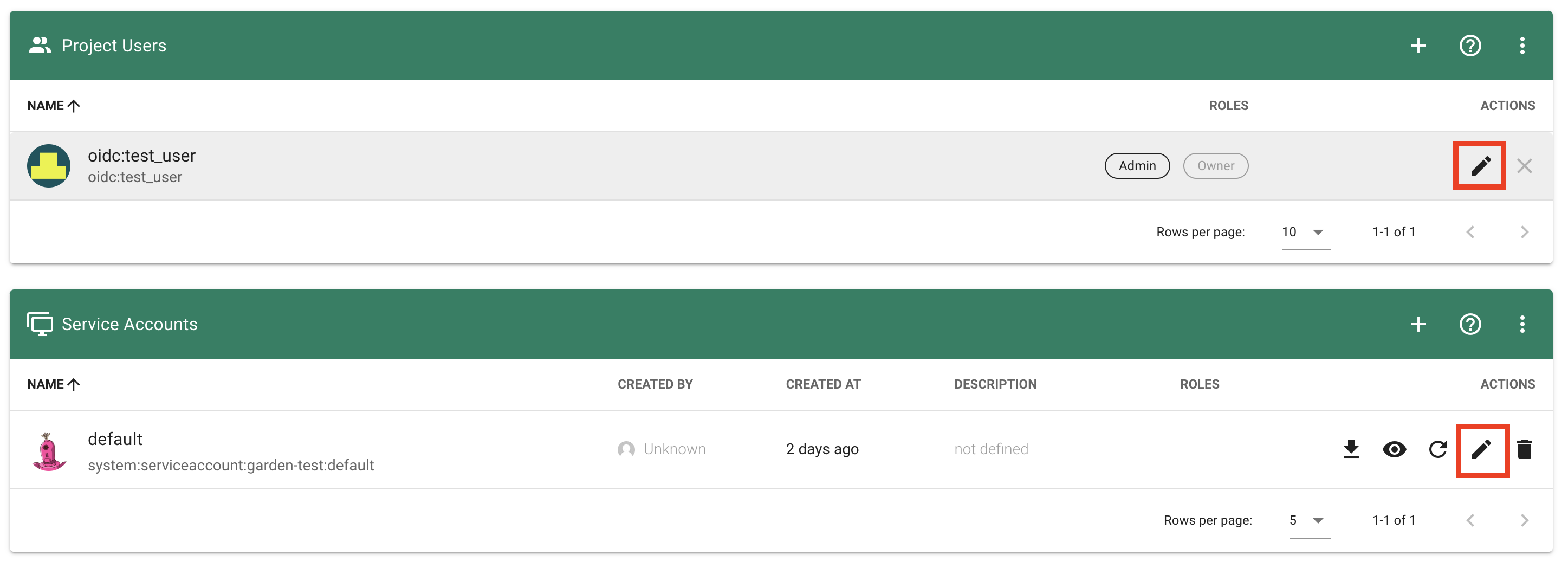Click the Project Users people icon
1568x568 pixels.
pos(39,44)
